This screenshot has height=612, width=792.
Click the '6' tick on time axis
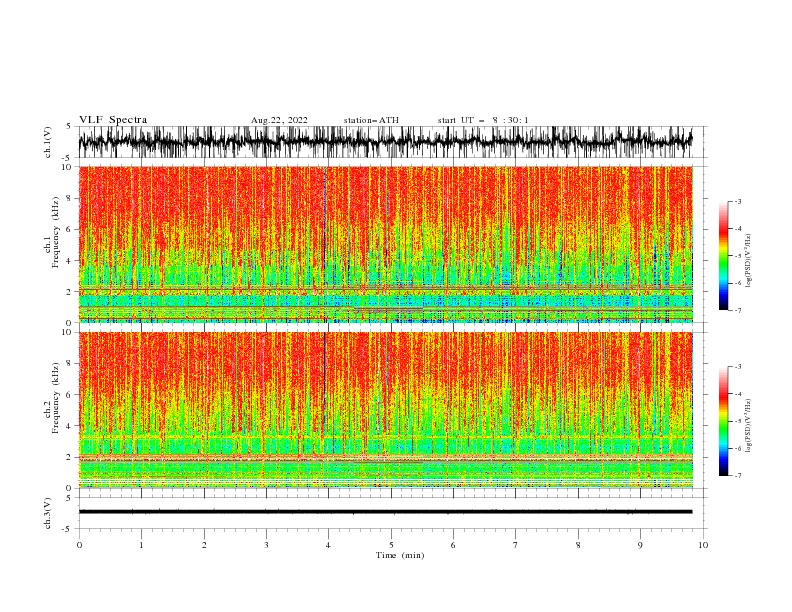coord(453,545)
